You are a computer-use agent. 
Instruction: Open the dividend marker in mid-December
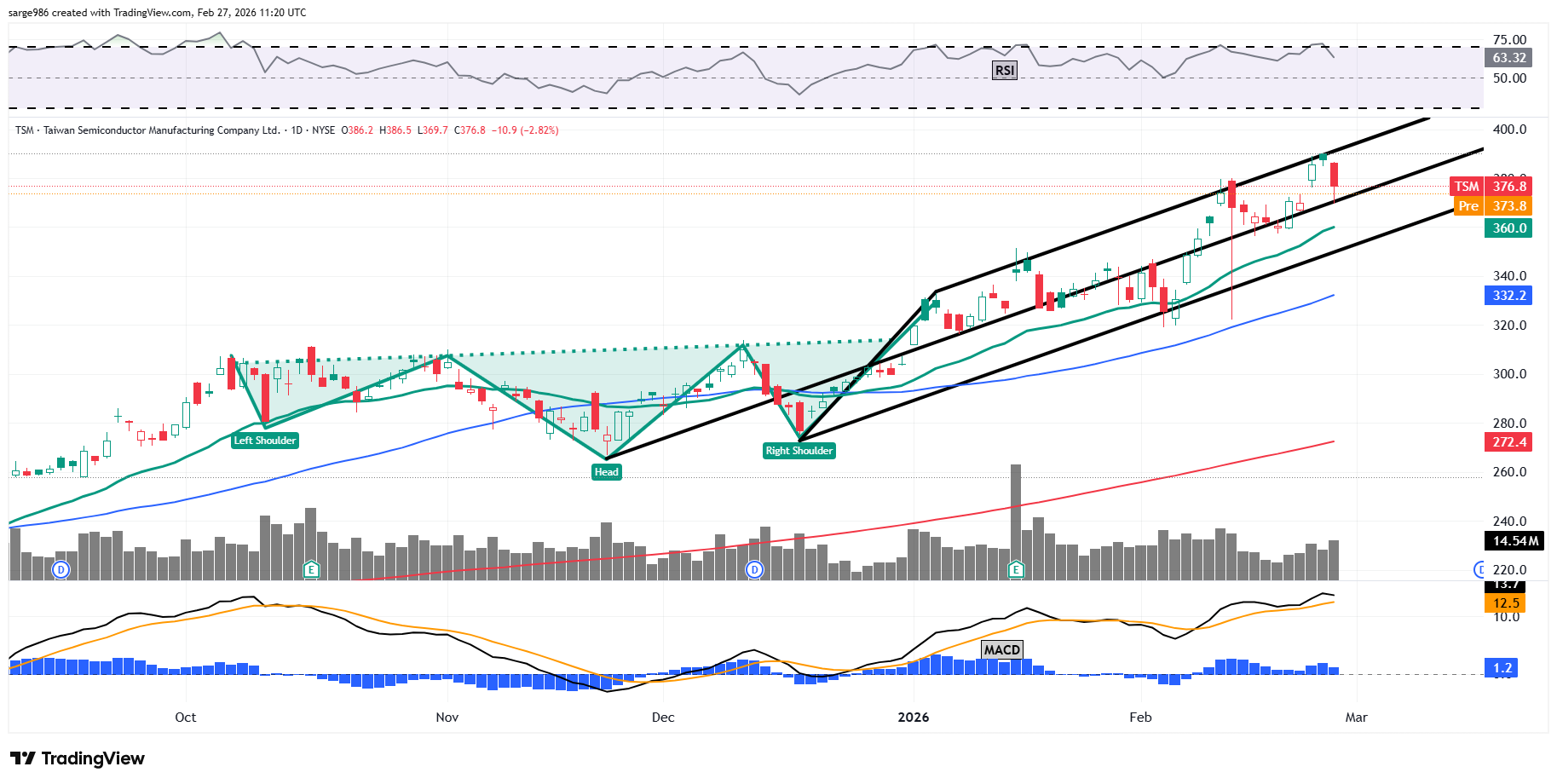tap(754, 569)
